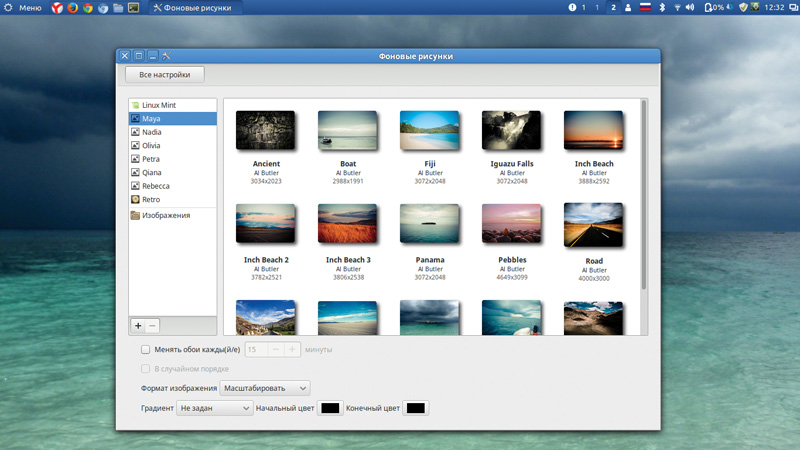The width and height of the screenshot is (800, 450).
Task: Switch to workspace 2 in the panel
Action: [612, 8]
